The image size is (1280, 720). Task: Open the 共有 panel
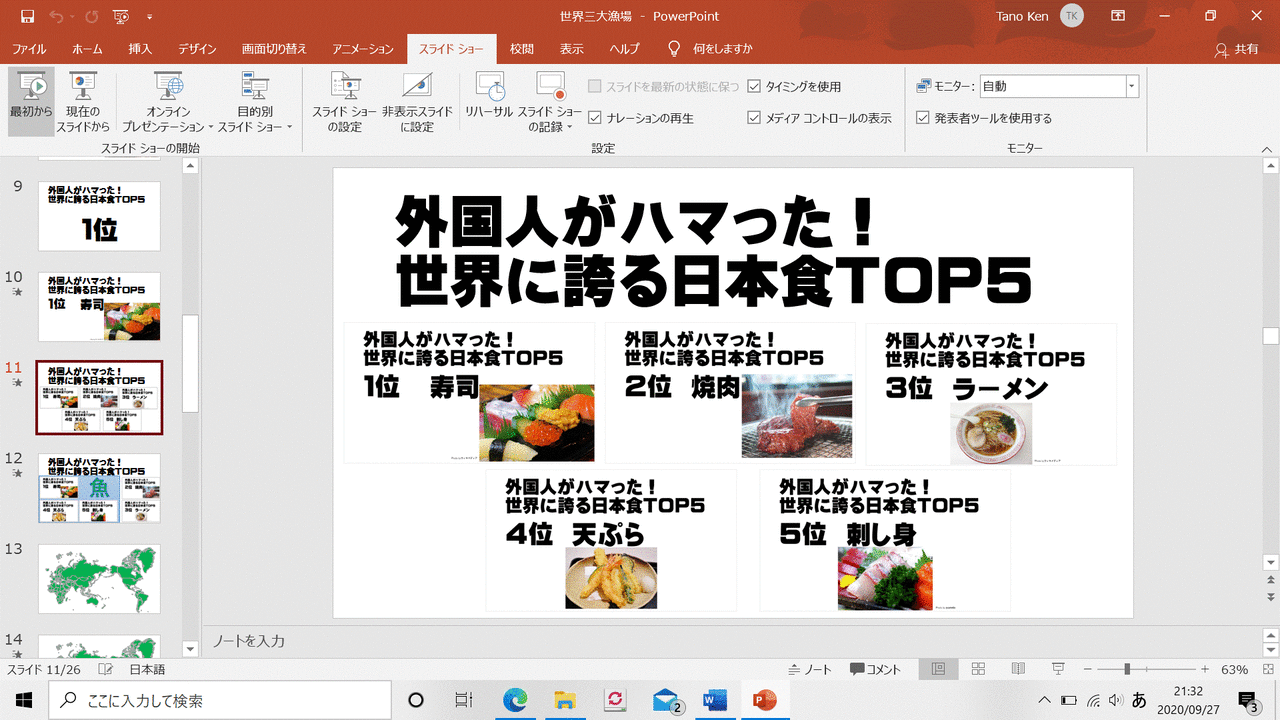1239,47
